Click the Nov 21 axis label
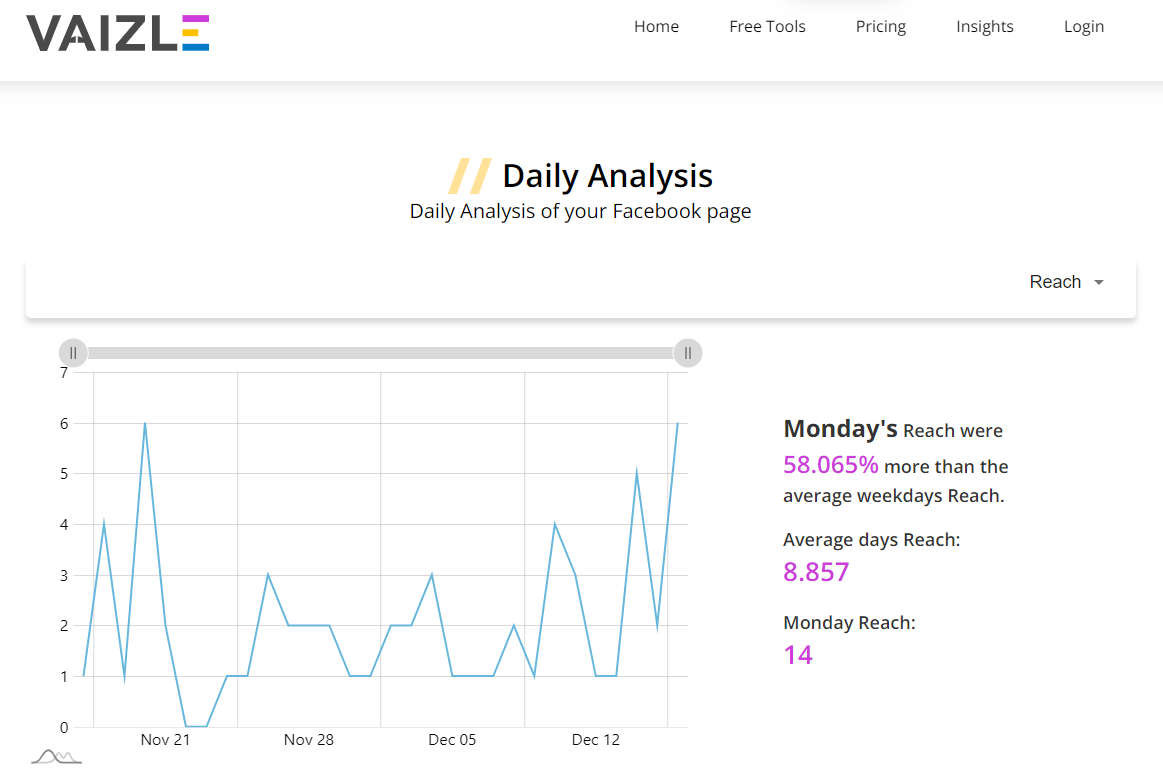Viewport: 1163px width, 779px height. coord(165,739)
